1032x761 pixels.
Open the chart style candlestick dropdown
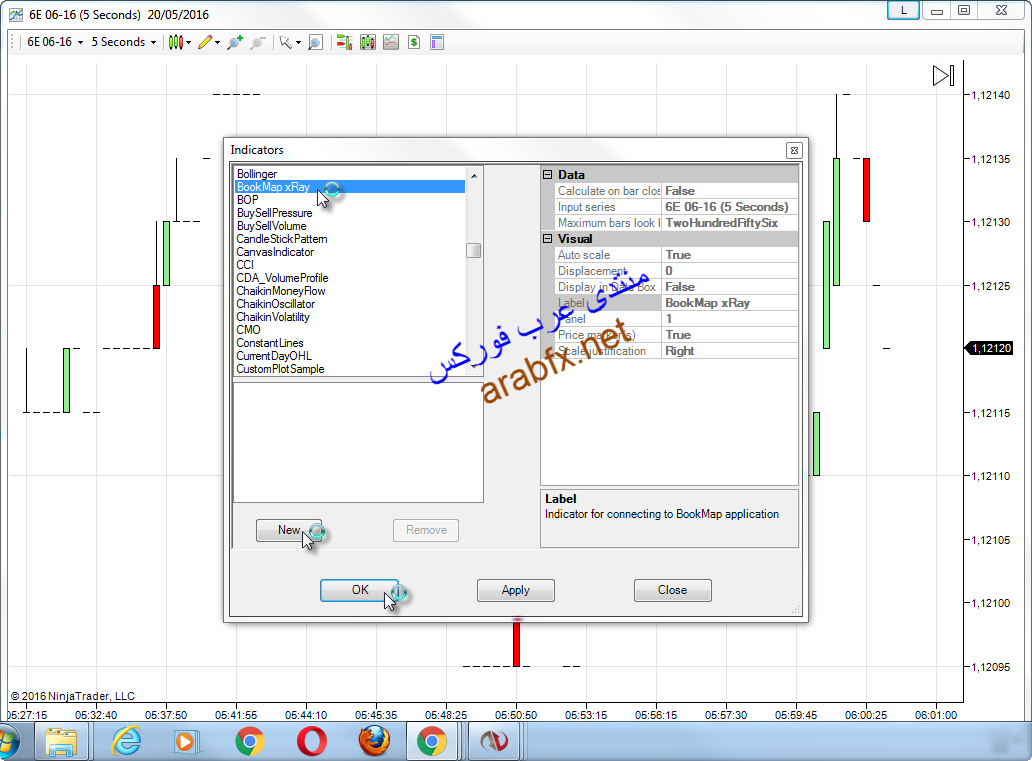point(180,42)
